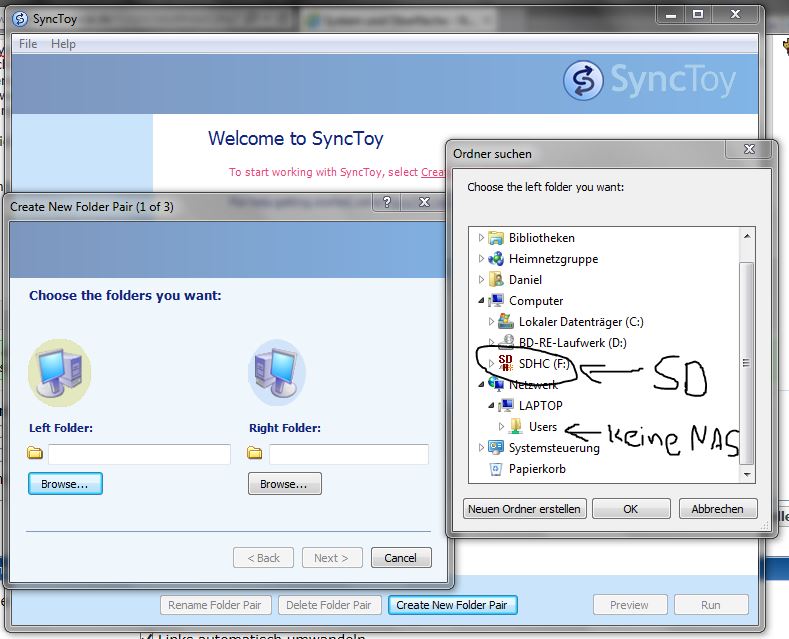Click folder tree scrollbar down arrow
Image resolution: width=789 pixels, height=639 pixels.
(747, 474)
